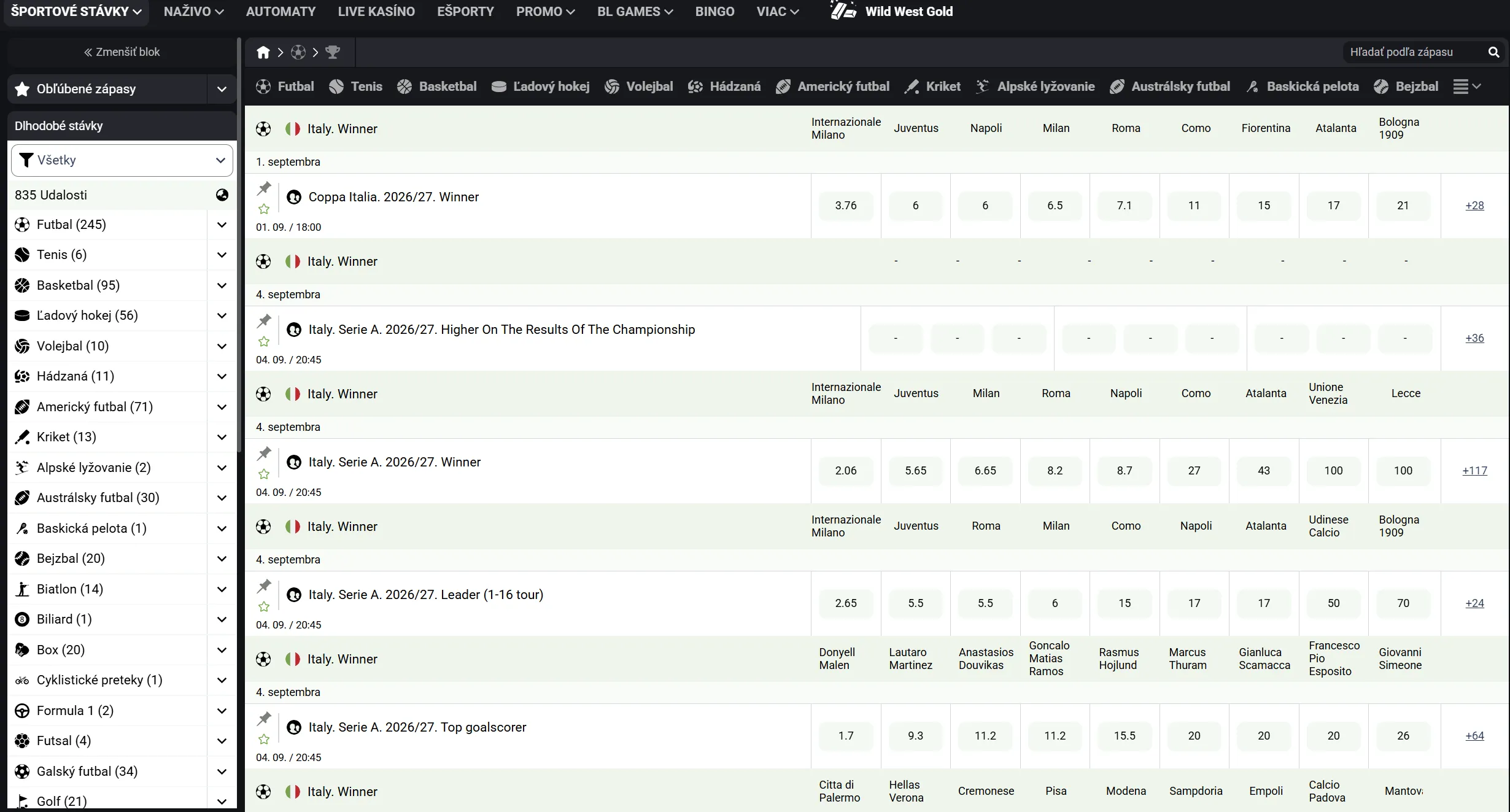The height and width of the screenshot is (812, 1510).
Task: Click the trophy breadcrumb icon
Action: click(333, 52)
